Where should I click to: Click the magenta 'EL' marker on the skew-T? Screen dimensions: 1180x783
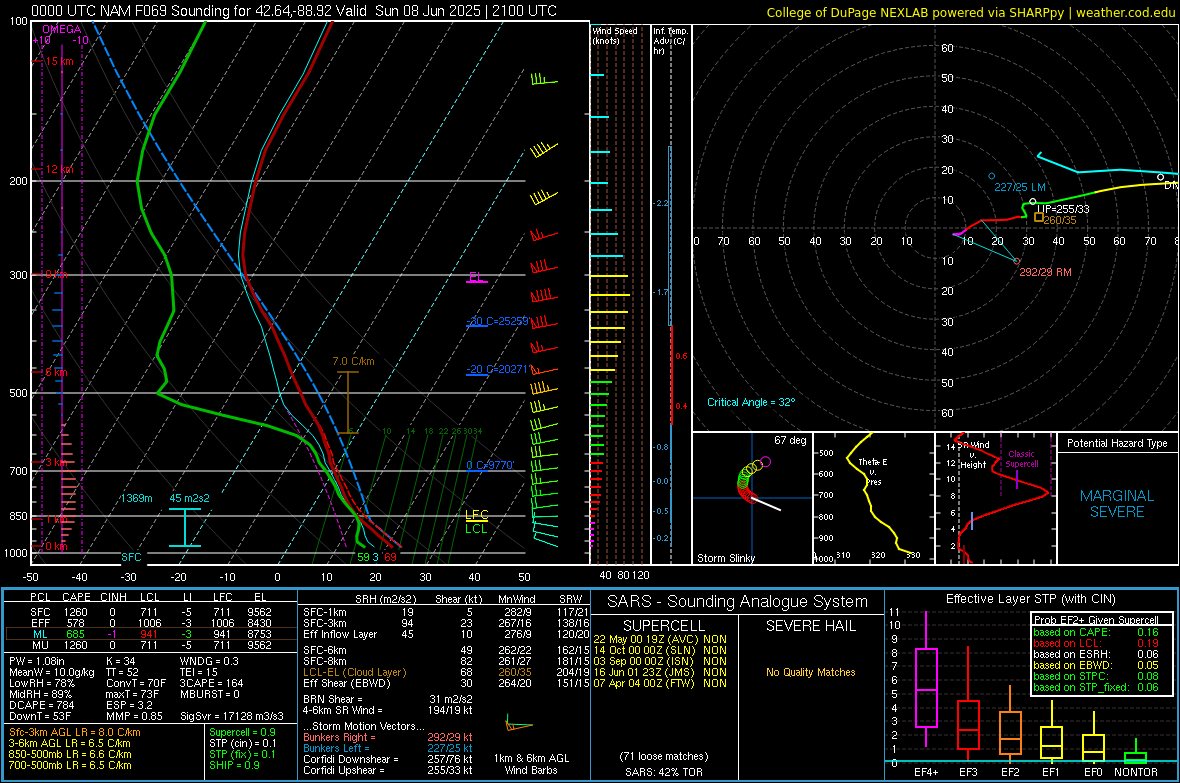(476, 277)
